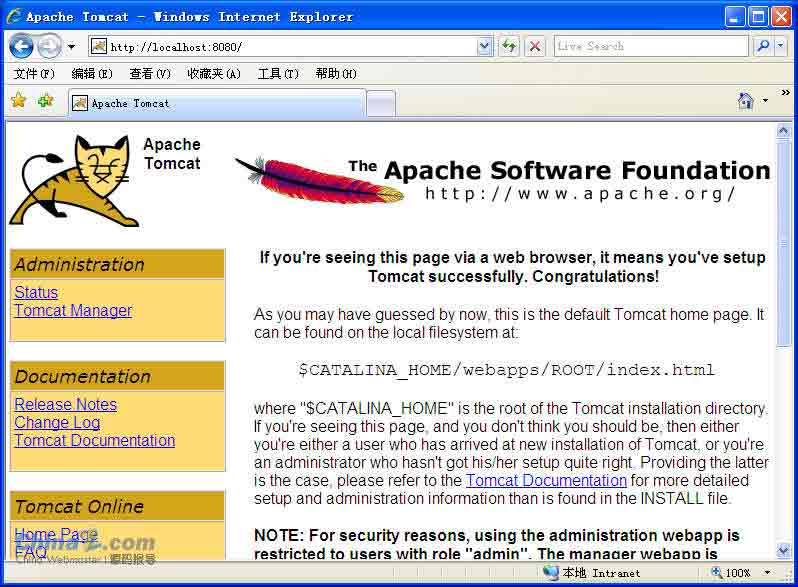This screenshot has width=798, height=587.
Task: Open the Release Notes link
Action: [66, 405]
